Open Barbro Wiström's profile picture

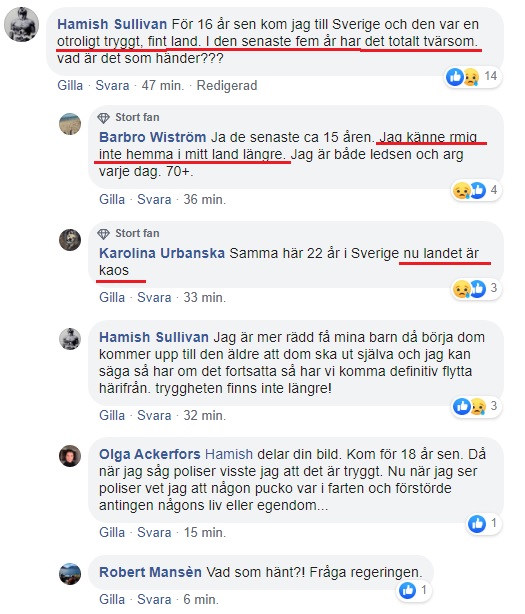70,124
